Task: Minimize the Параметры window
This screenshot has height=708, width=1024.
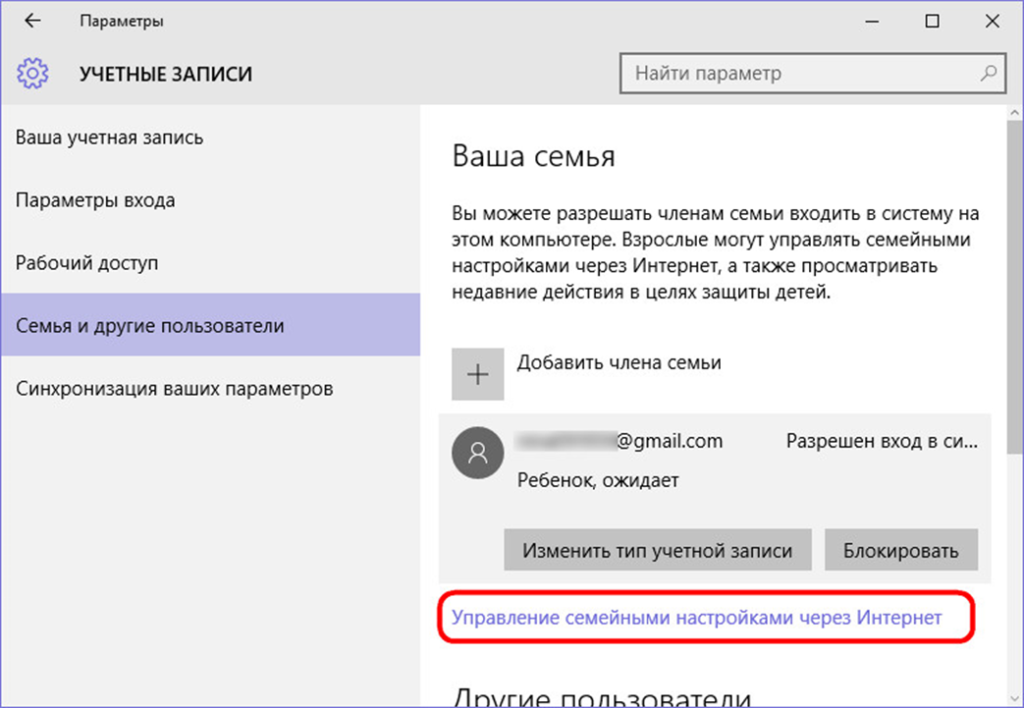Action: (x=872, y=21)
